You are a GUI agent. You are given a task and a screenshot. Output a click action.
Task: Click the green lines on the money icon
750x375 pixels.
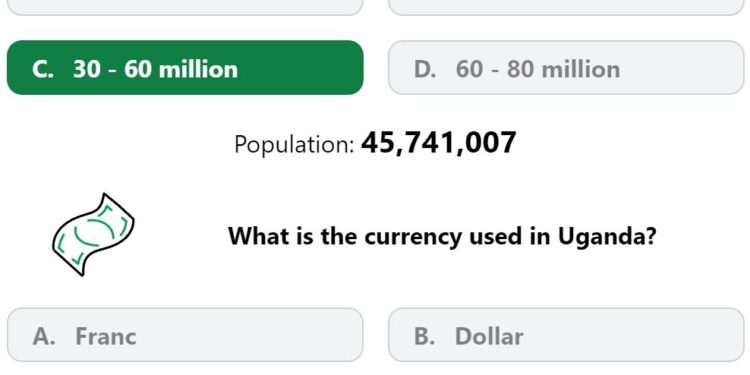coord(93,234)
